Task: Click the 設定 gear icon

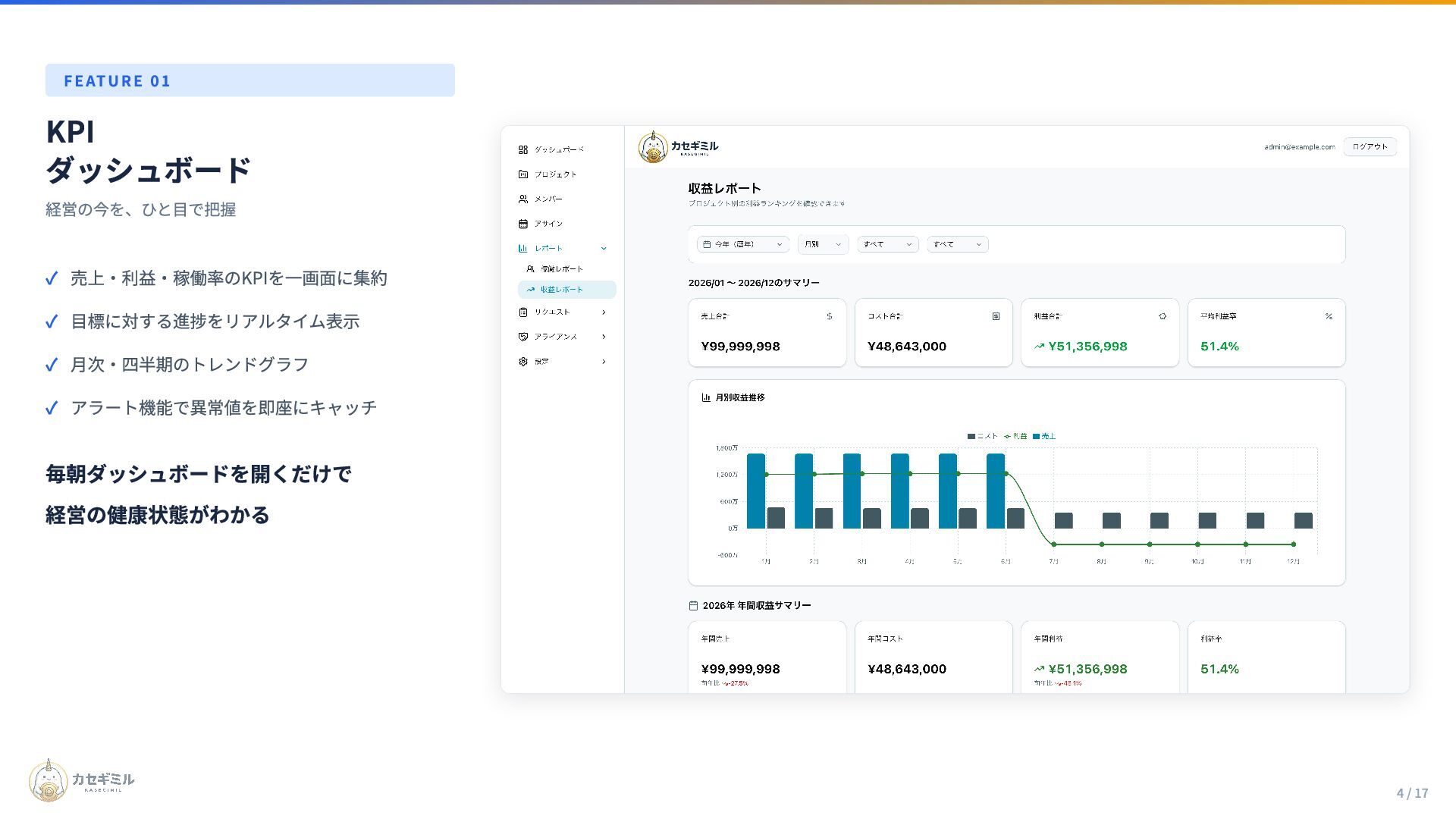Action: (522, 362)
